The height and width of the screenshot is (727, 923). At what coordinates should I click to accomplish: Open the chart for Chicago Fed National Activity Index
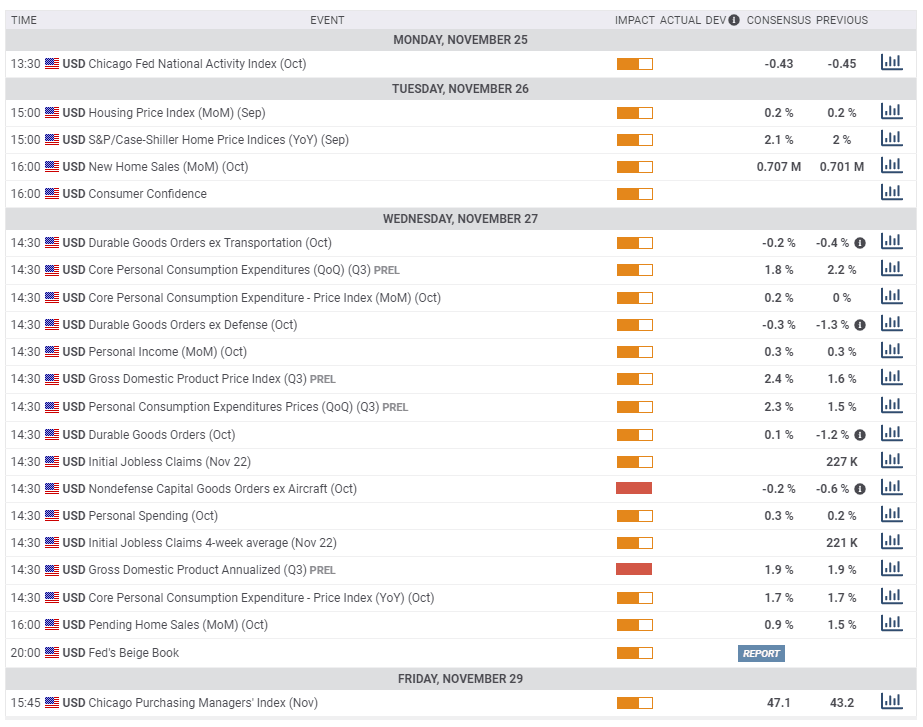pyautogui.click(x=890, y=61)
